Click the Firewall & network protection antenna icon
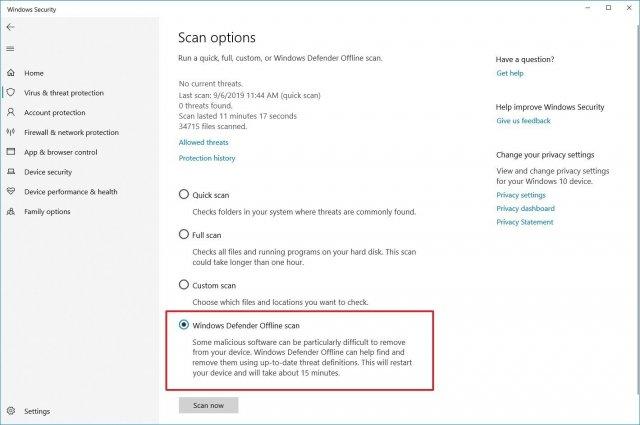 click(x=11, y=132)
